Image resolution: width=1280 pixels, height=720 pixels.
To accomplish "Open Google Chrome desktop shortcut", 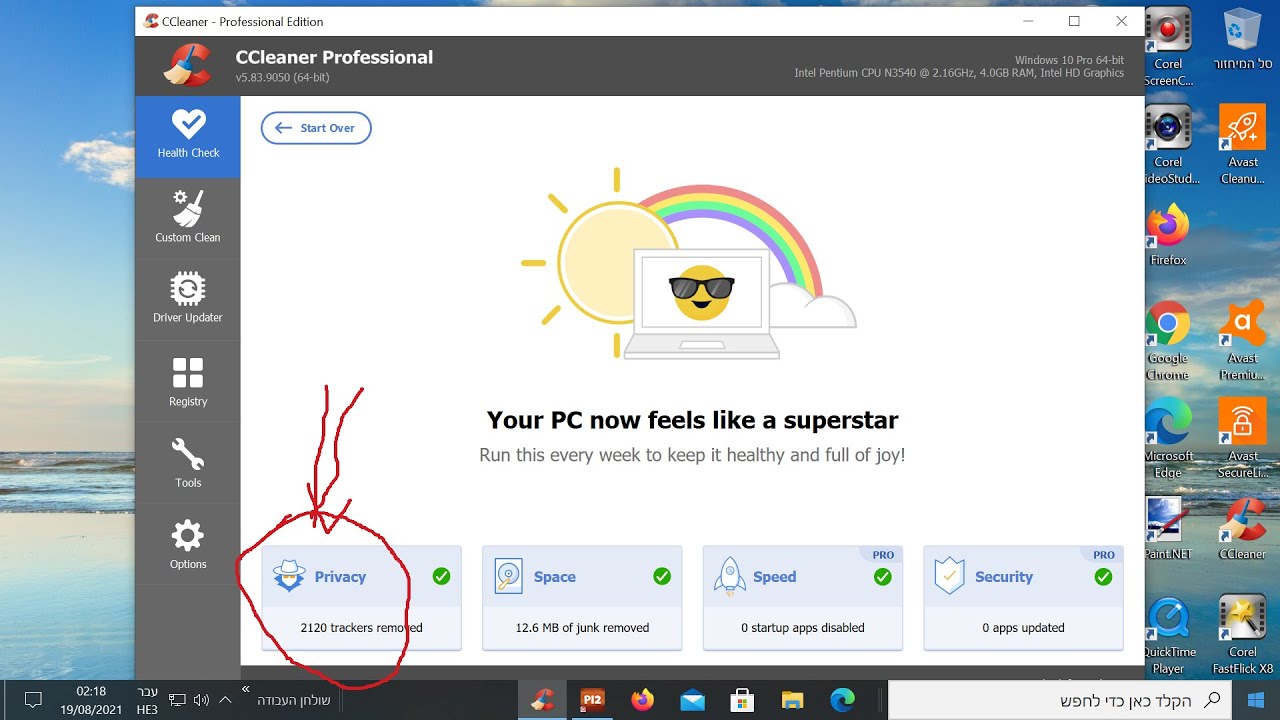I will coord(1168,342).
